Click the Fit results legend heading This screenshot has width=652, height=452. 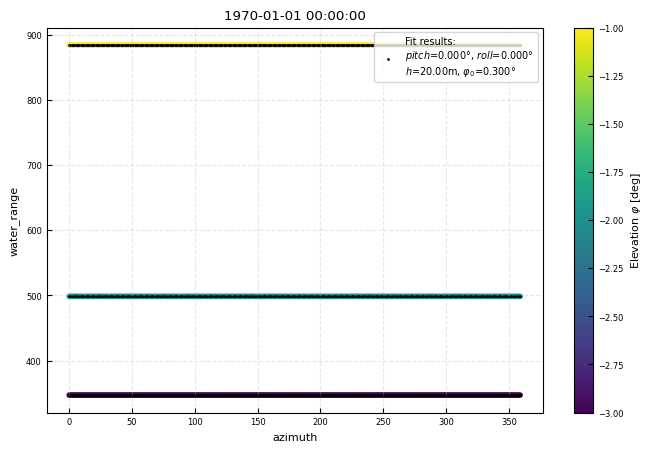(430, 42)
